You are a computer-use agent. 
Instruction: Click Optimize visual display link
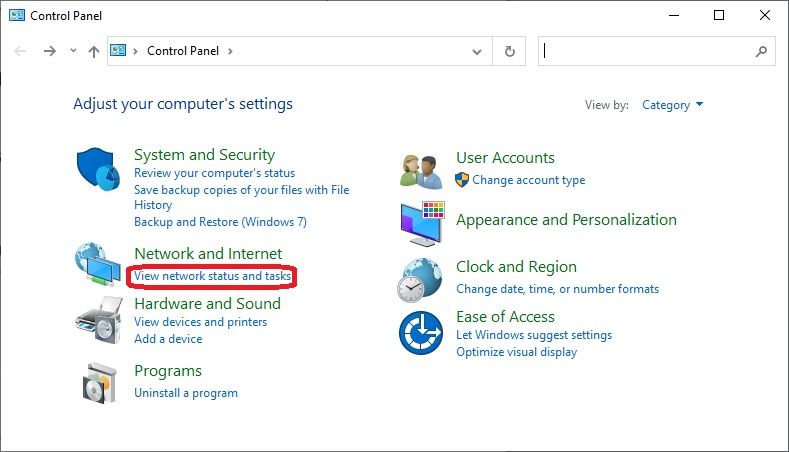click(x=516, y=352)
